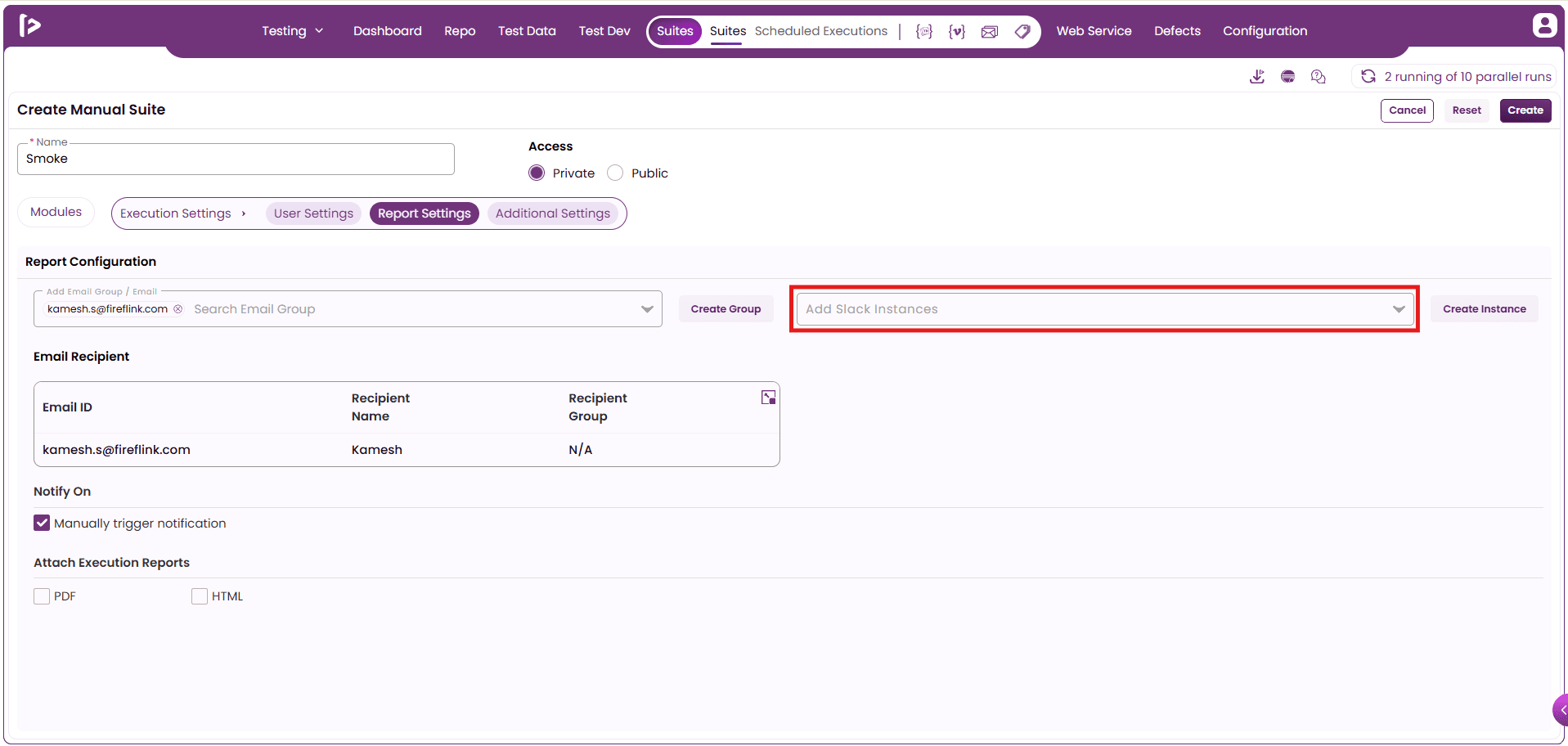Image resolution: width=1568 pixels, height=746 pixels.
Task: Select the Modules tab
Action: [56, 212]
